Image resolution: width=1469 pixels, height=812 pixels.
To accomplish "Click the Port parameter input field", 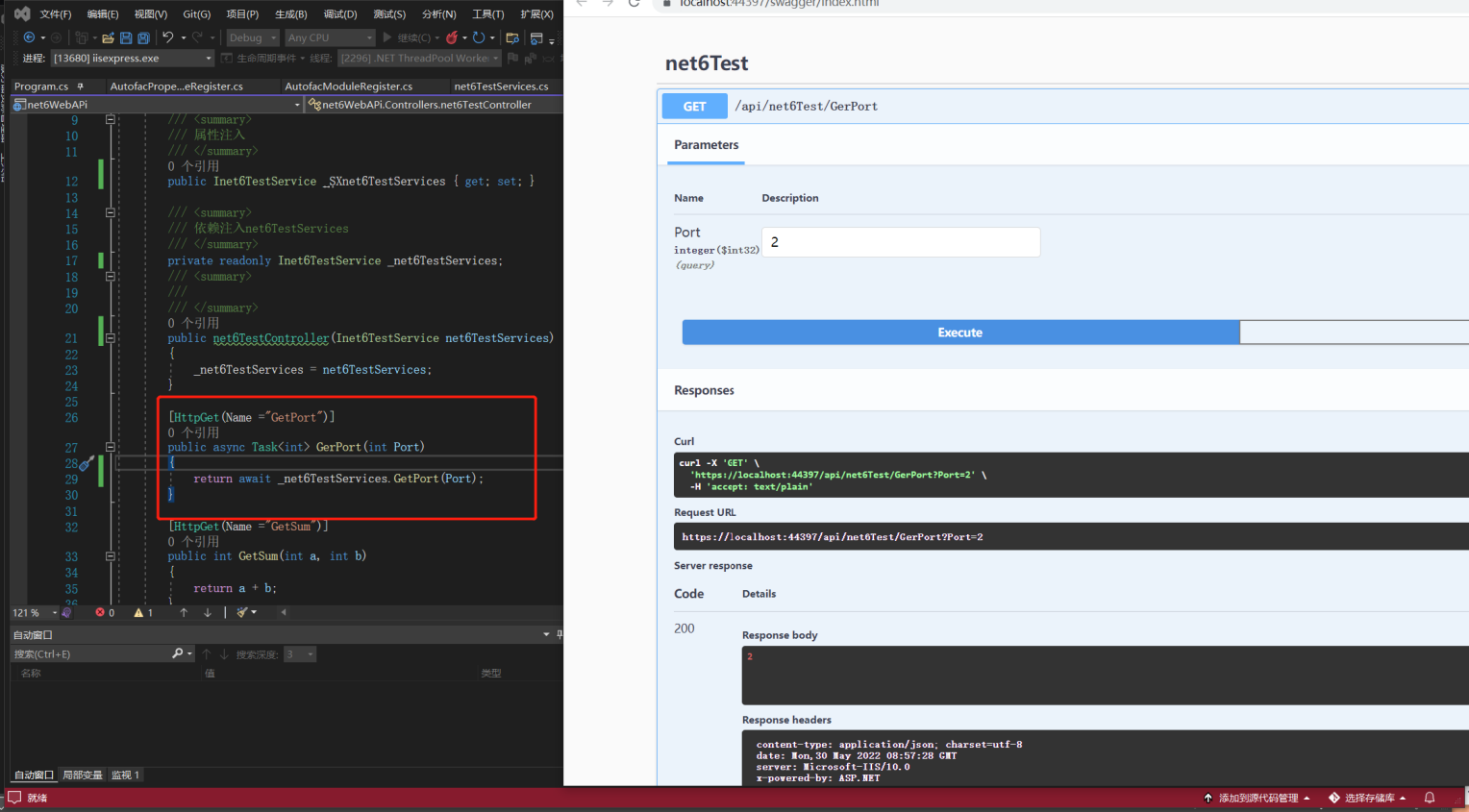I will [x=901, y=242].
